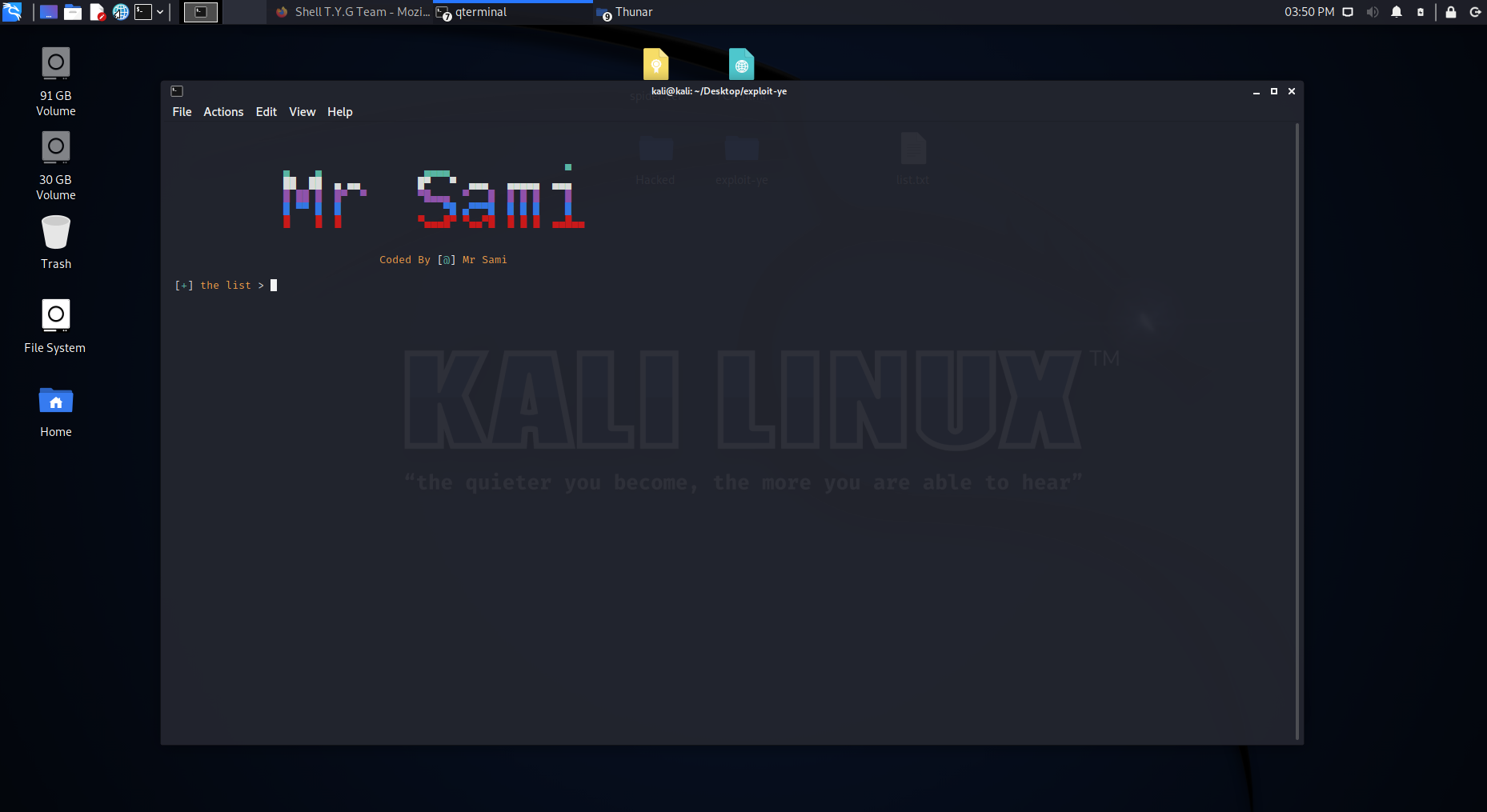Select the teal globe file on desktop

click(742, 64)
